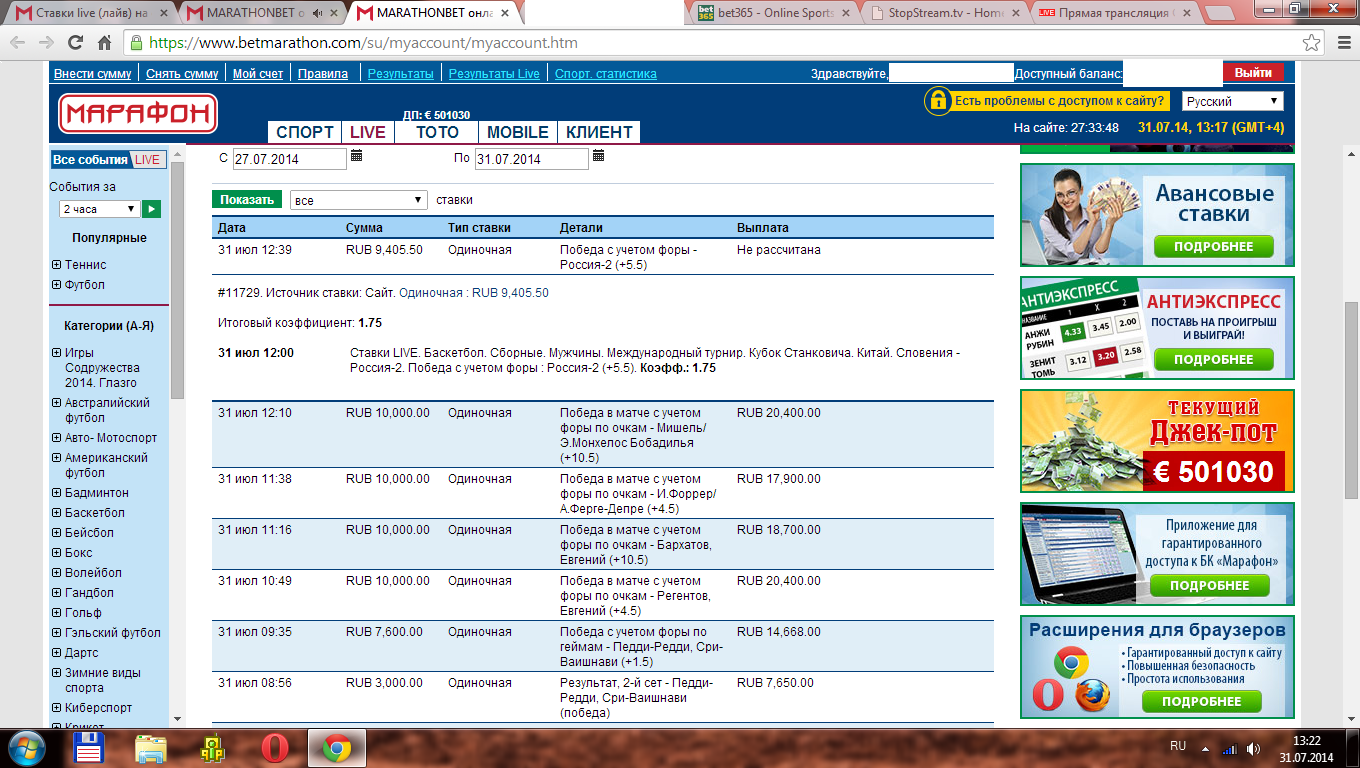Click green arrow next to 2 часа
The image size is (1360, 768).
[x=151, y=209]
